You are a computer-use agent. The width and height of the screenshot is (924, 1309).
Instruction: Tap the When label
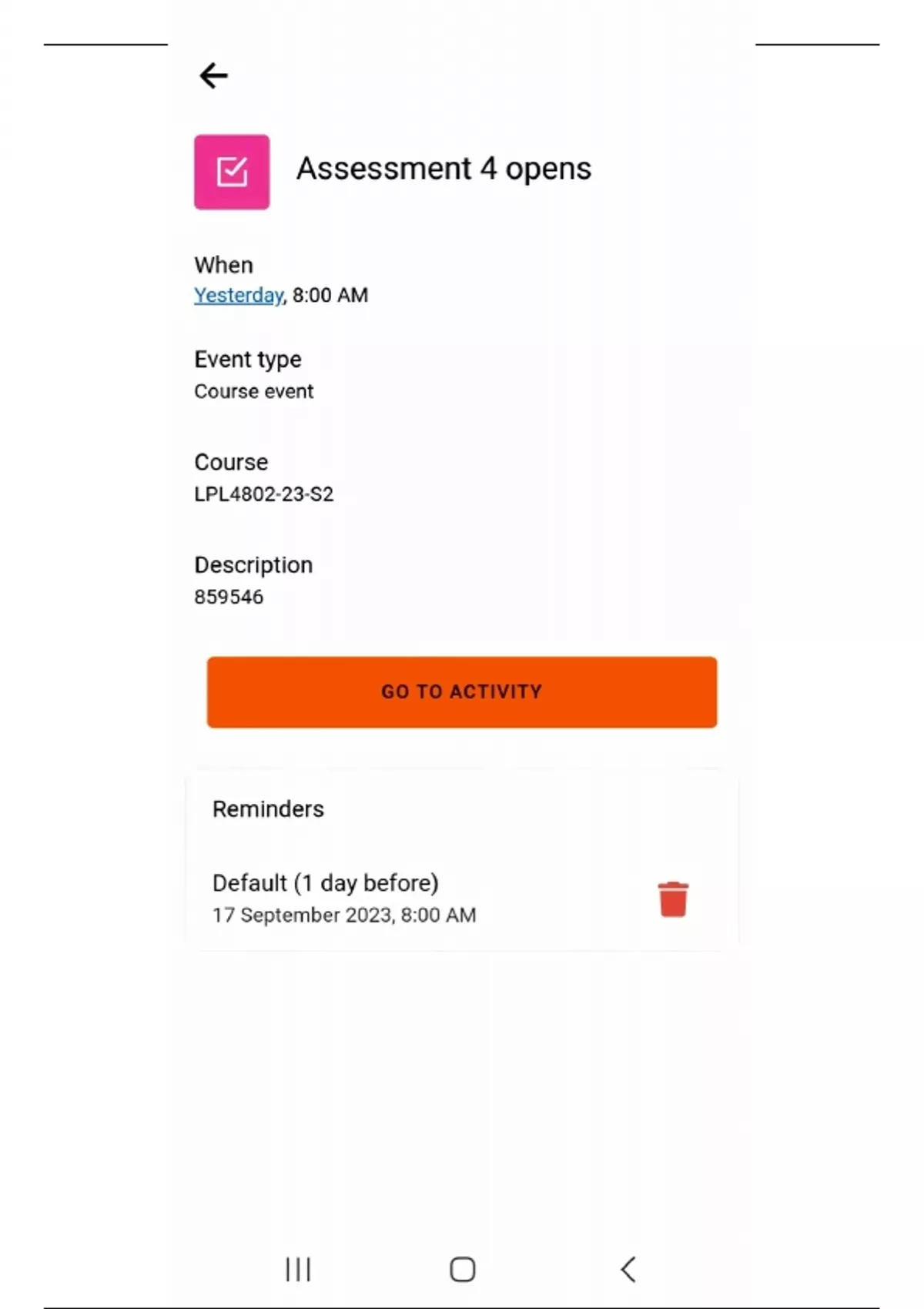tap(223, 265)
